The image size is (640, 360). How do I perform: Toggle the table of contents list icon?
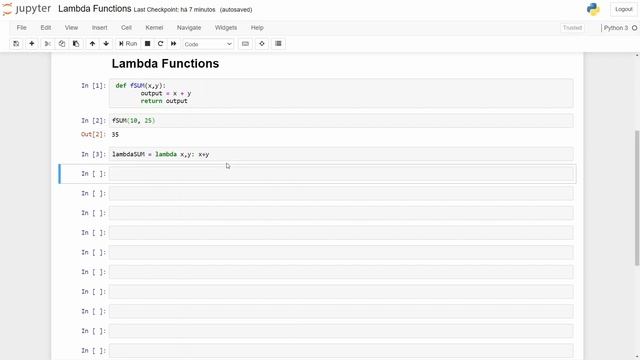click(278, 44)
